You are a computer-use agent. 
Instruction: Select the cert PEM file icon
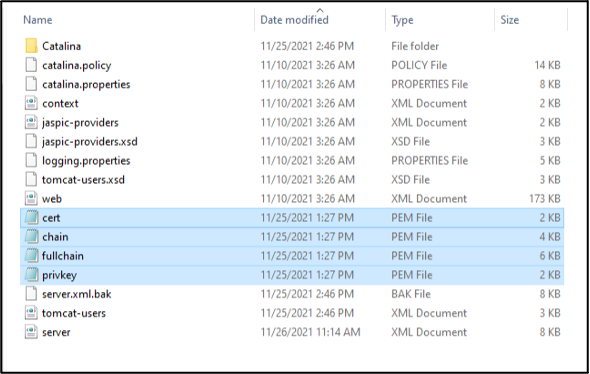pos(32,217)
